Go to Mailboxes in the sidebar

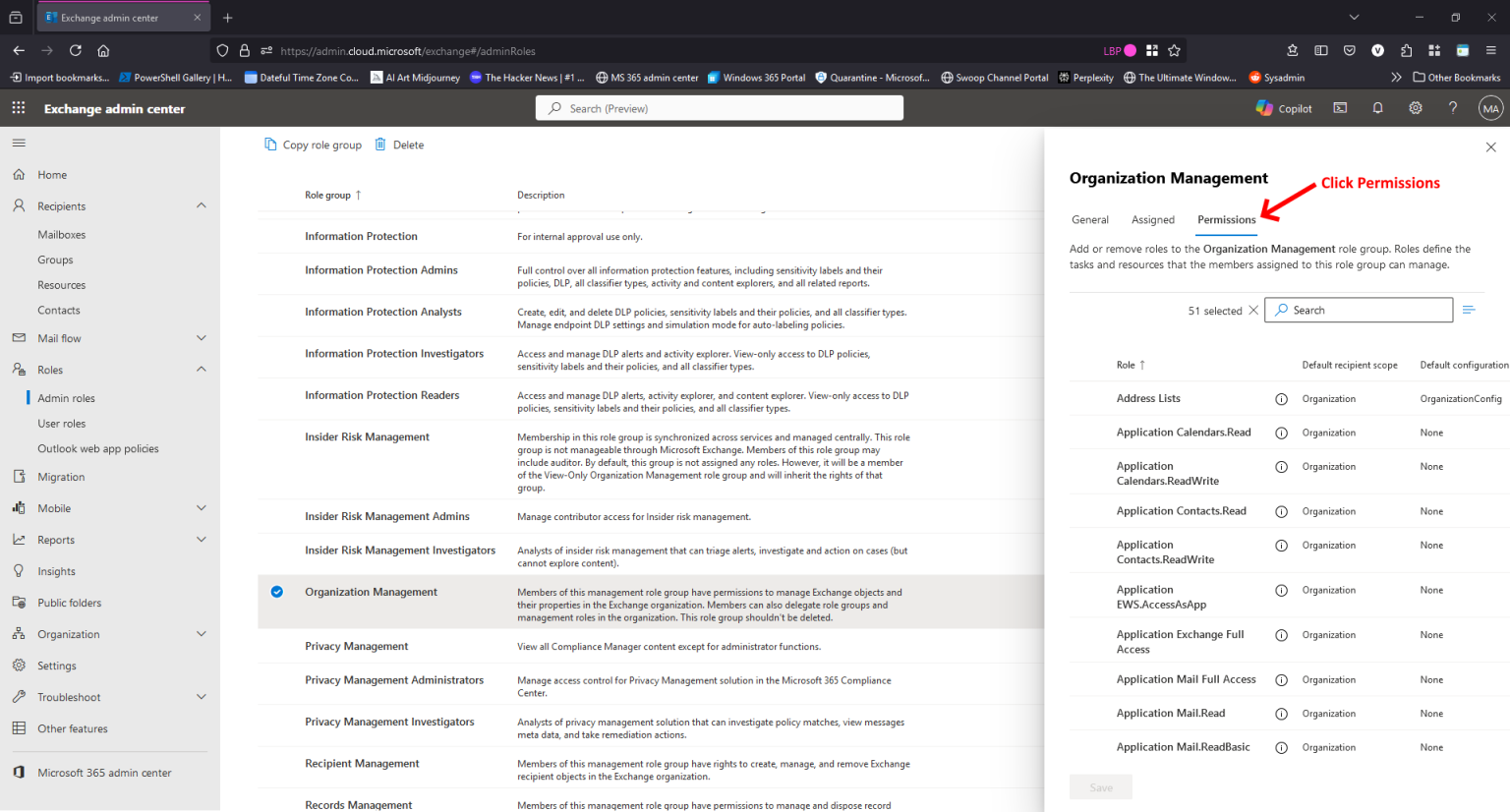point(62,235)
